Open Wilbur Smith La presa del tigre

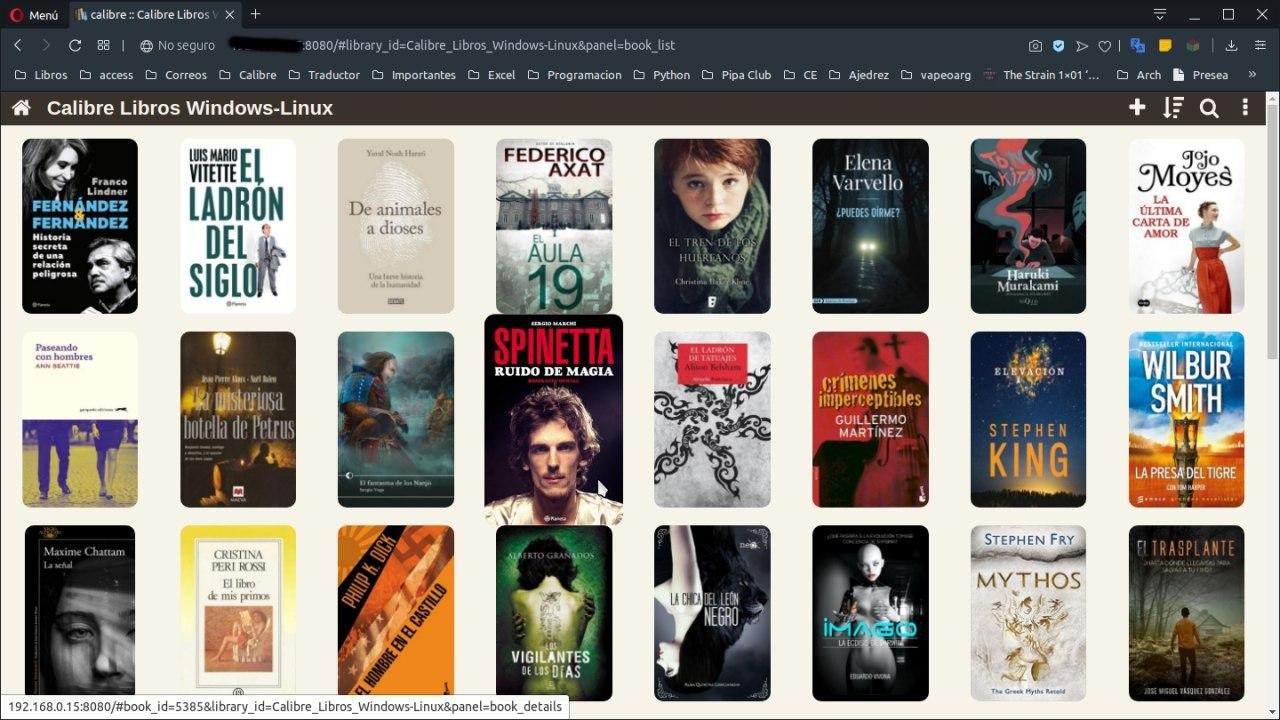(1187, 420)
